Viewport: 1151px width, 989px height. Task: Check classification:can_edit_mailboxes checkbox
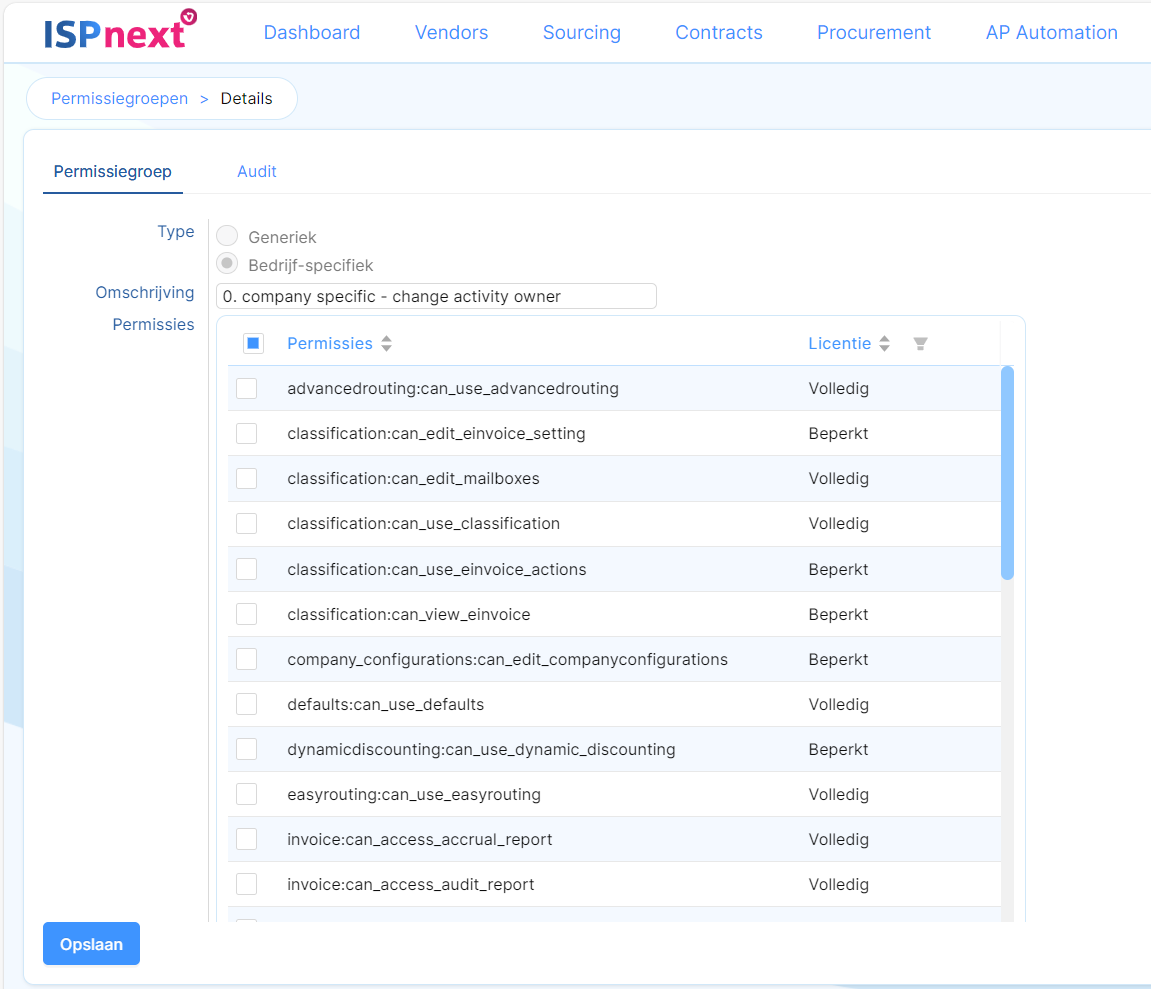[247, 479]
